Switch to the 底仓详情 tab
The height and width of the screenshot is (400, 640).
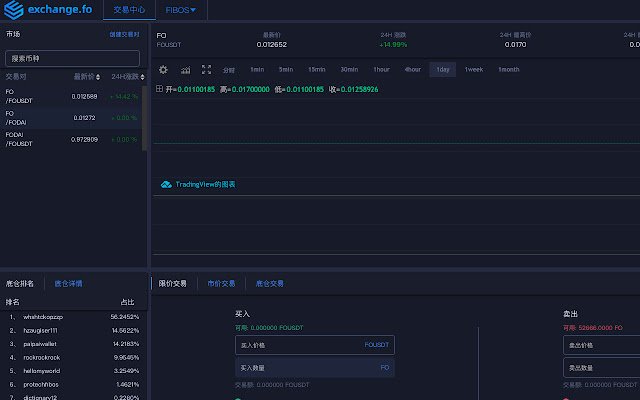point(68,283)
